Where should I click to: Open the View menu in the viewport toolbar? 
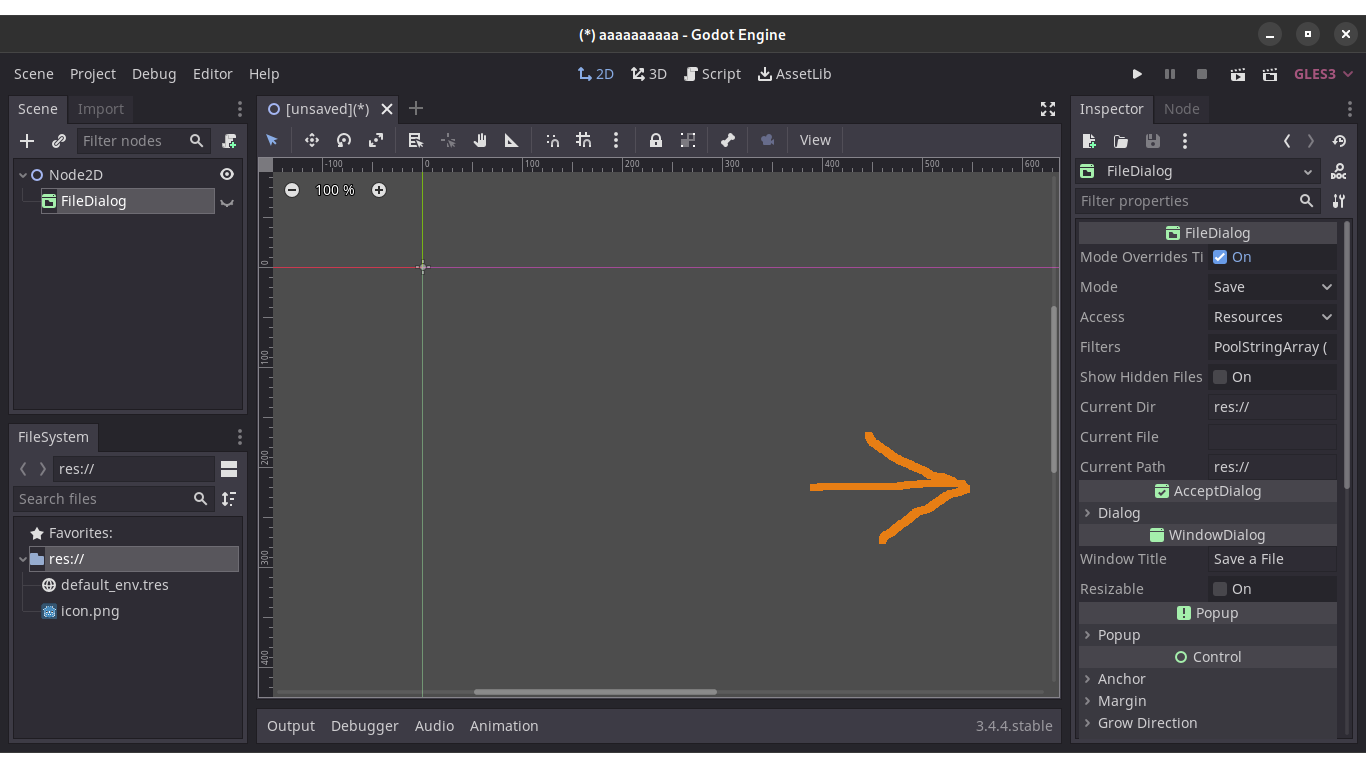point(814,140)
